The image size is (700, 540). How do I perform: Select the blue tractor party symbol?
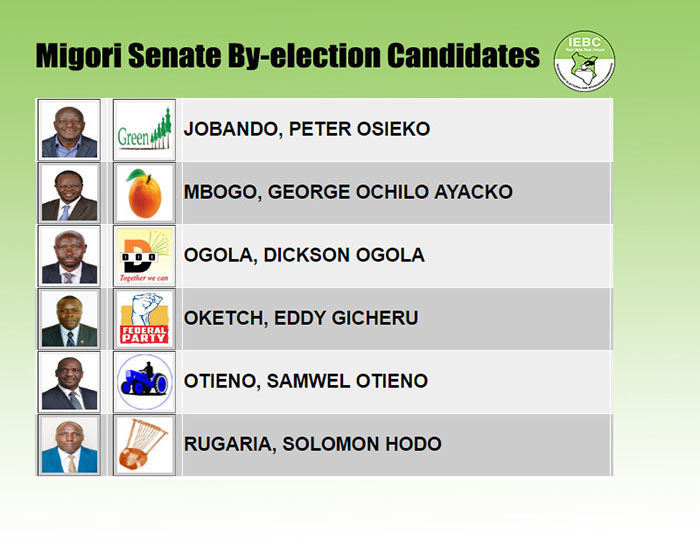point(144,382)
